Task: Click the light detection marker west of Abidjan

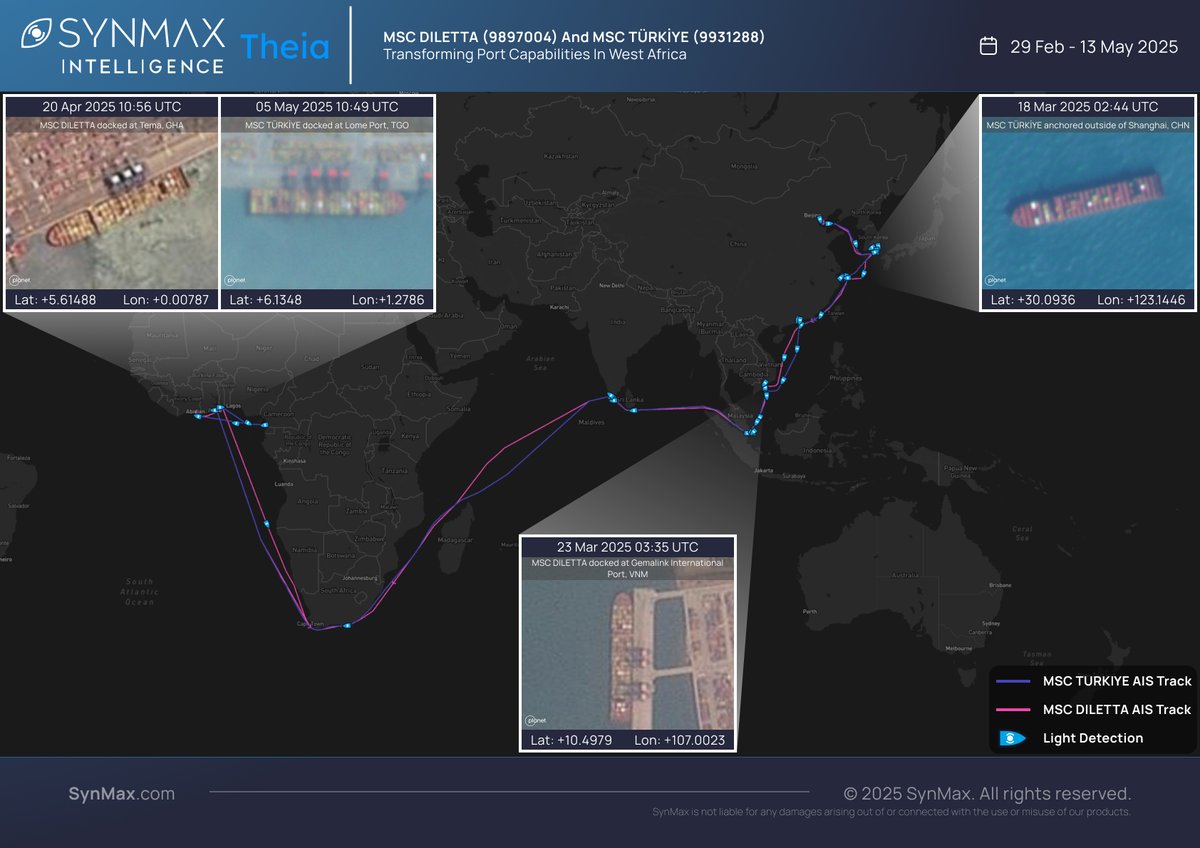Action: (x=197, y=416)
